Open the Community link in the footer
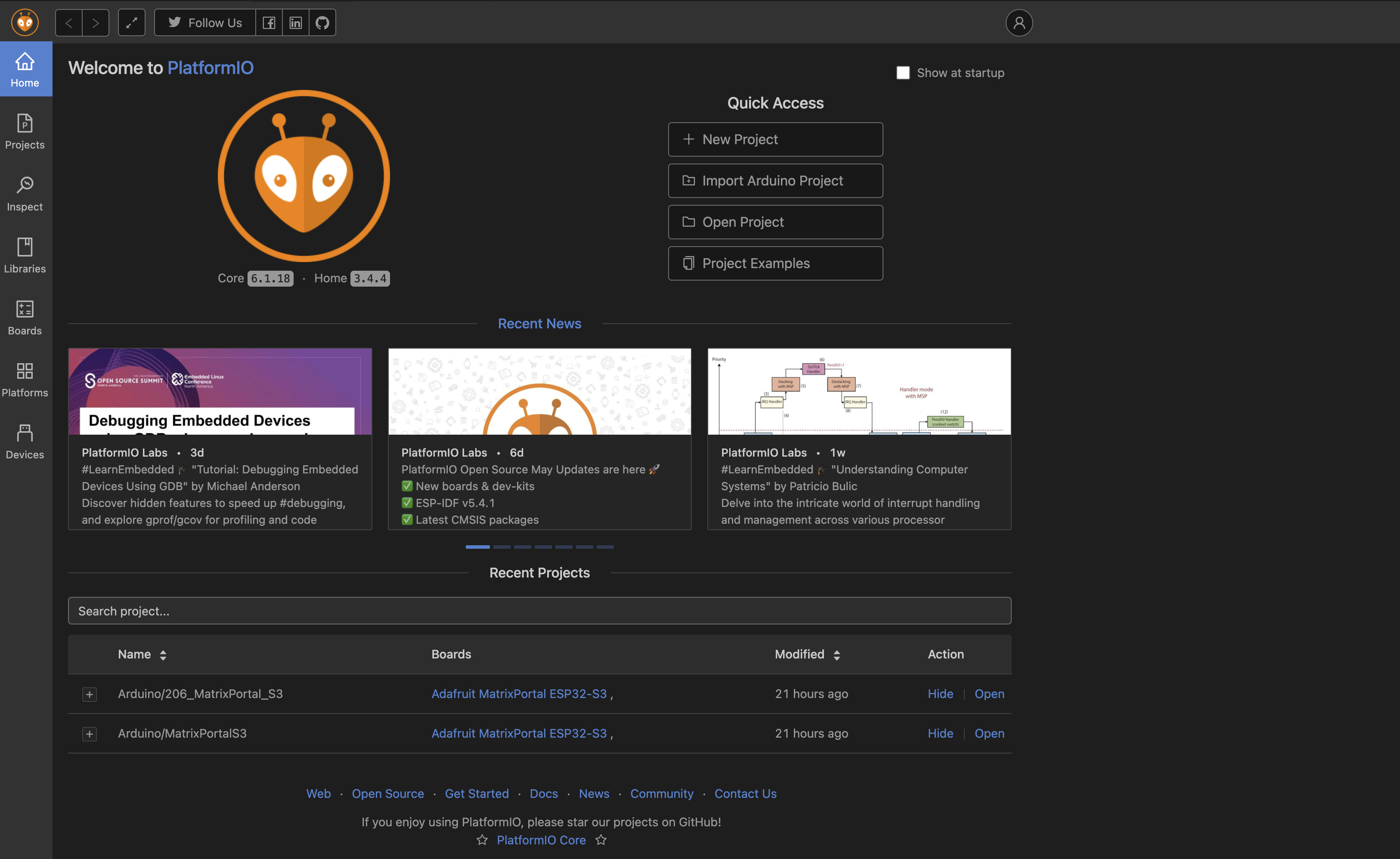This screenshot has width=1400, height=859. (661, 794)
